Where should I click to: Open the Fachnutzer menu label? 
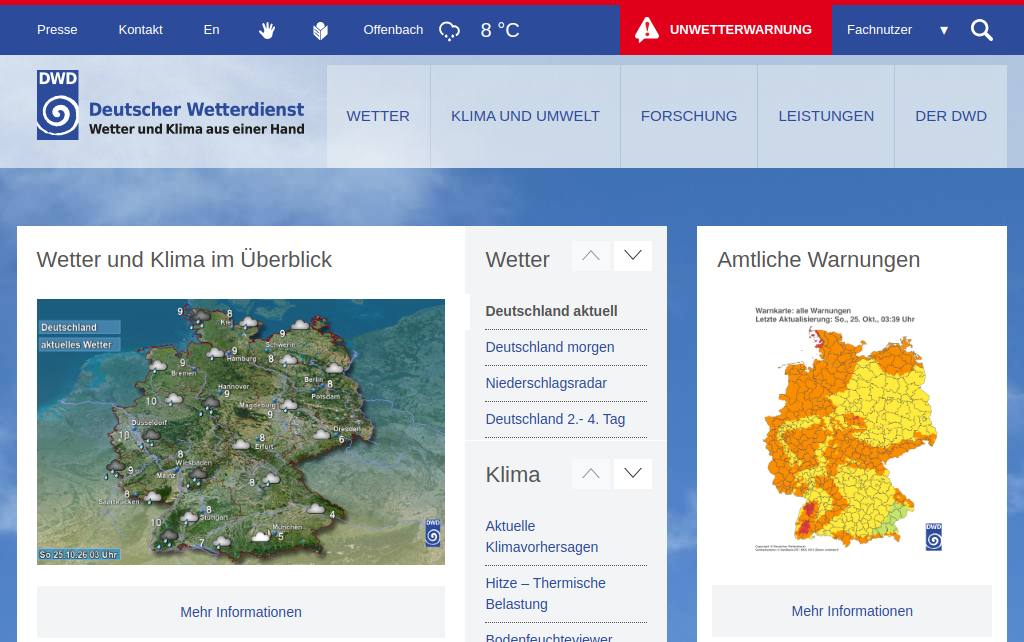pyautogui.click(x=879, y=30)
